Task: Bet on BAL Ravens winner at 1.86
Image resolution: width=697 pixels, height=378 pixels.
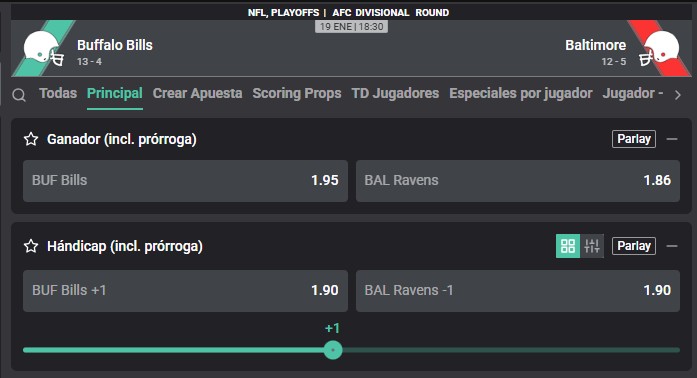Action: pyautogui.click(x=518, y=181)
